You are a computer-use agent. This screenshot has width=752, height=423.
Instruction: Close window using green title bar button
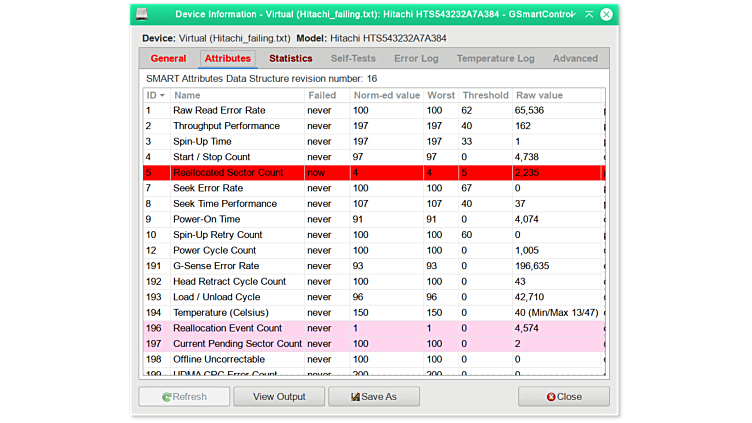(605, 14)
